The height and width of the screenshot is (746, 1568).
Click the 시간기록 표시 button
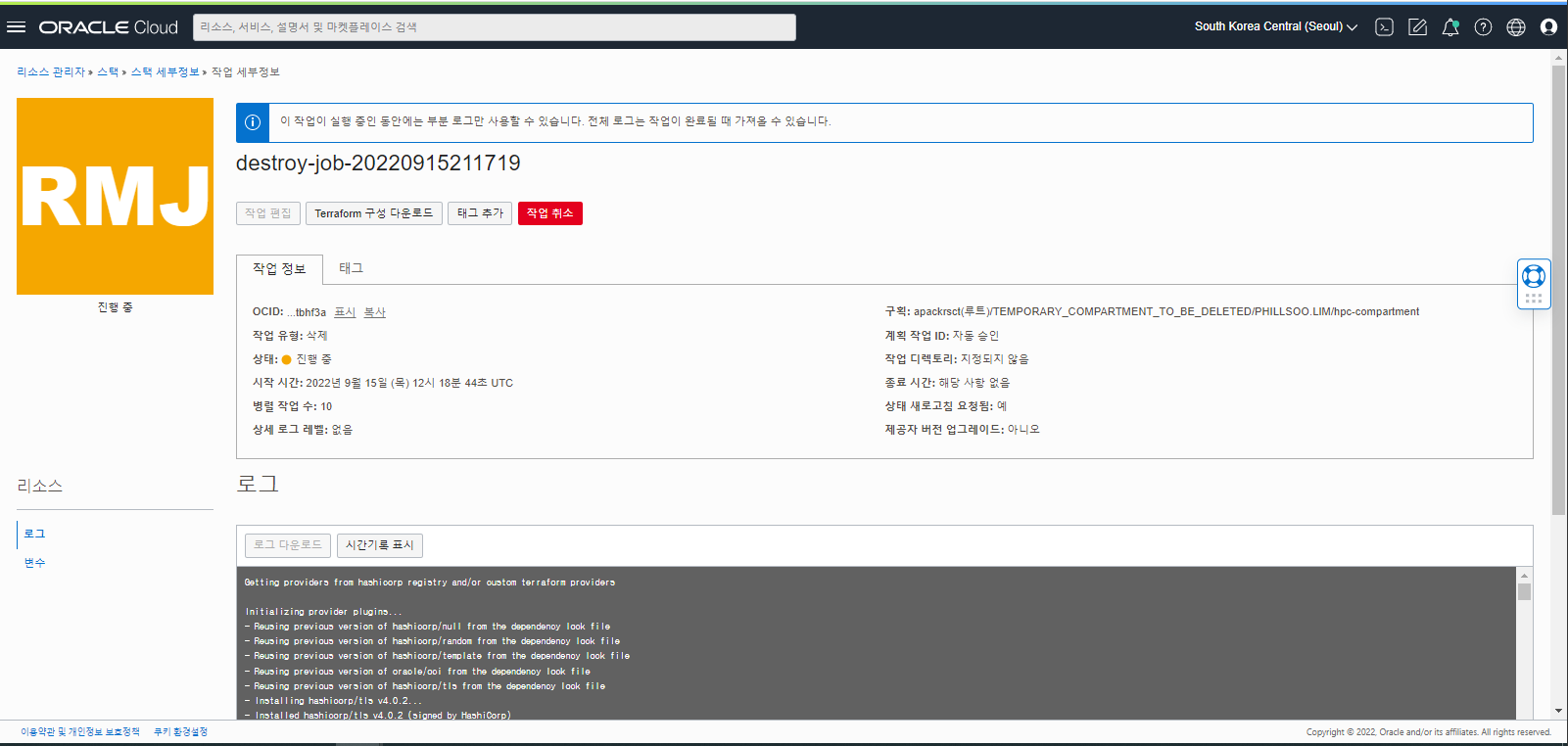(x=380, y=545)
